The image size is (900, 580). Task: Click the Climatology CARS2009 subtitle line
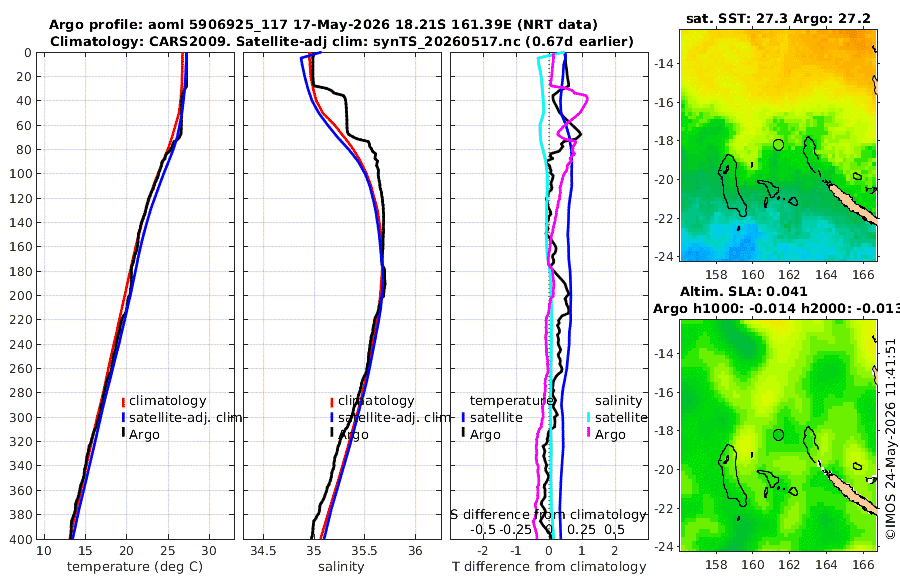pos(342,41)
